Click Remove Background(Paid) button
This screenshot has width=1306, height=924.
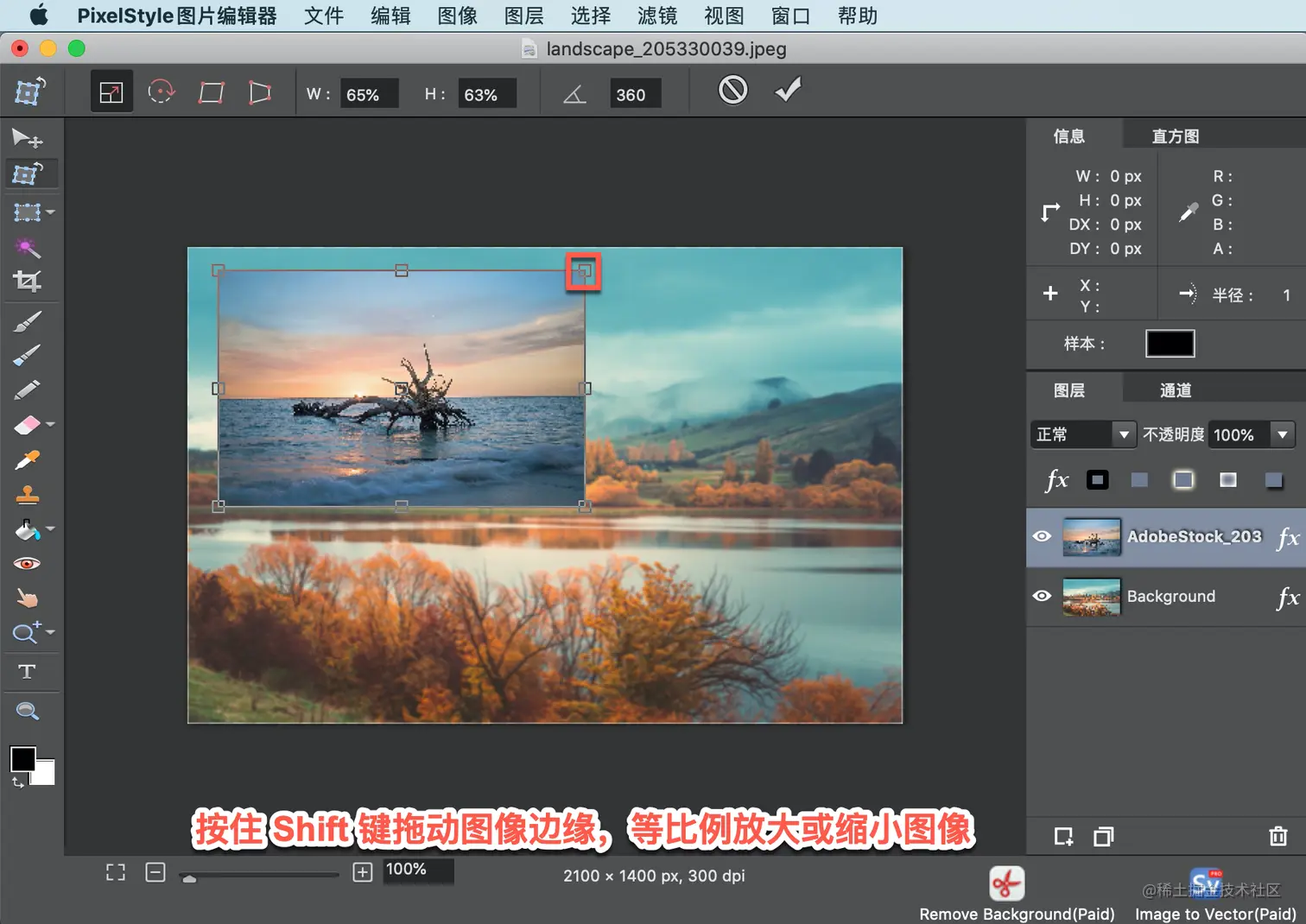tap(1017, 895)
